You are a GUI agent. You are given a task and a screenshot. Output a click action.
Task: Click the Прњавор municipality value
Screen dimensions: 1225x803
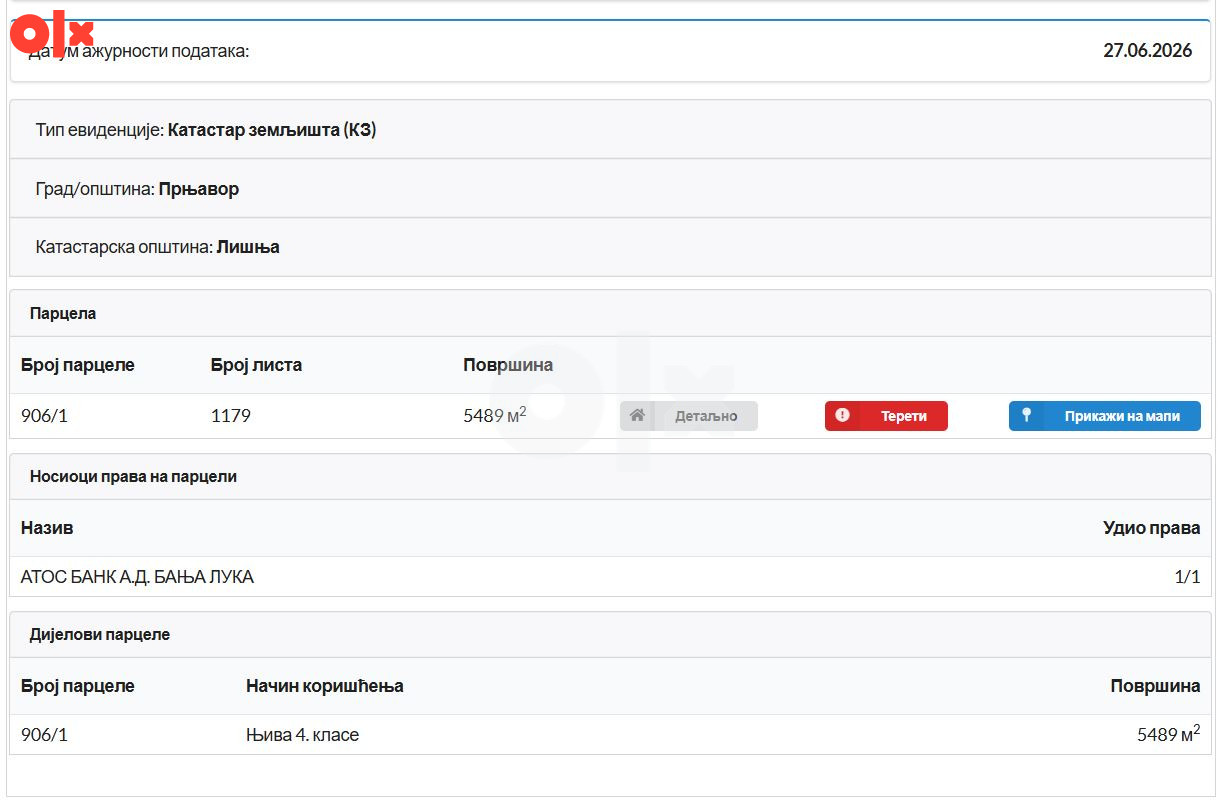tap(199, 189)
